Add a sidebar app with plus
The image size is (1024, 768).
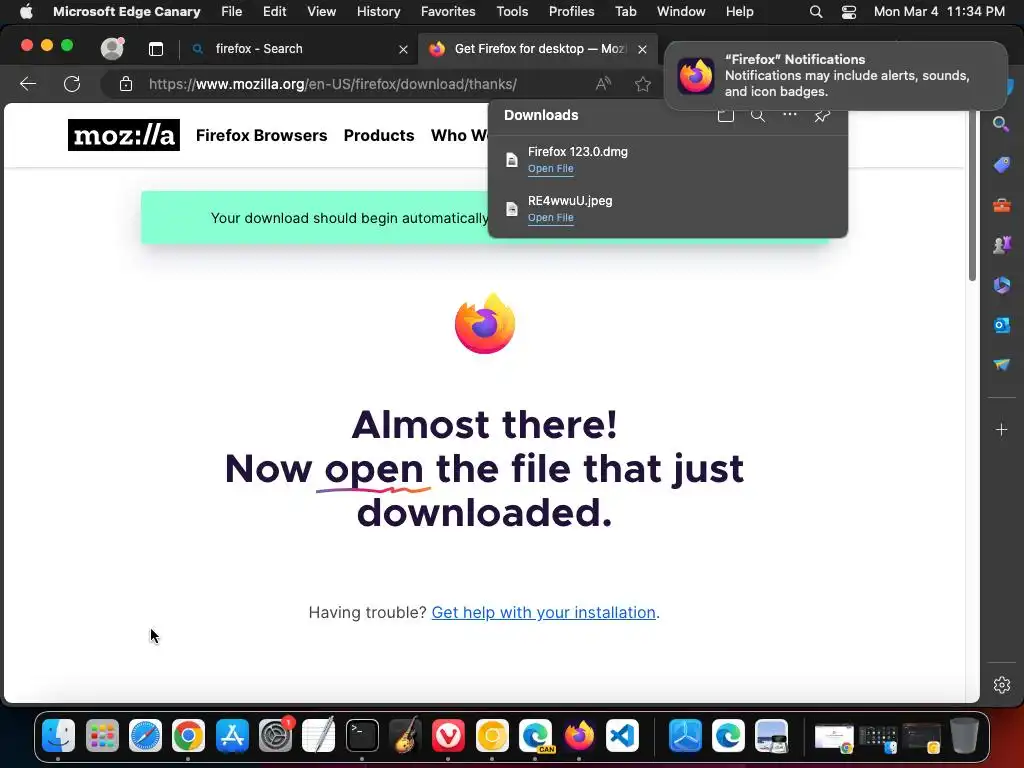[1002, 430]
